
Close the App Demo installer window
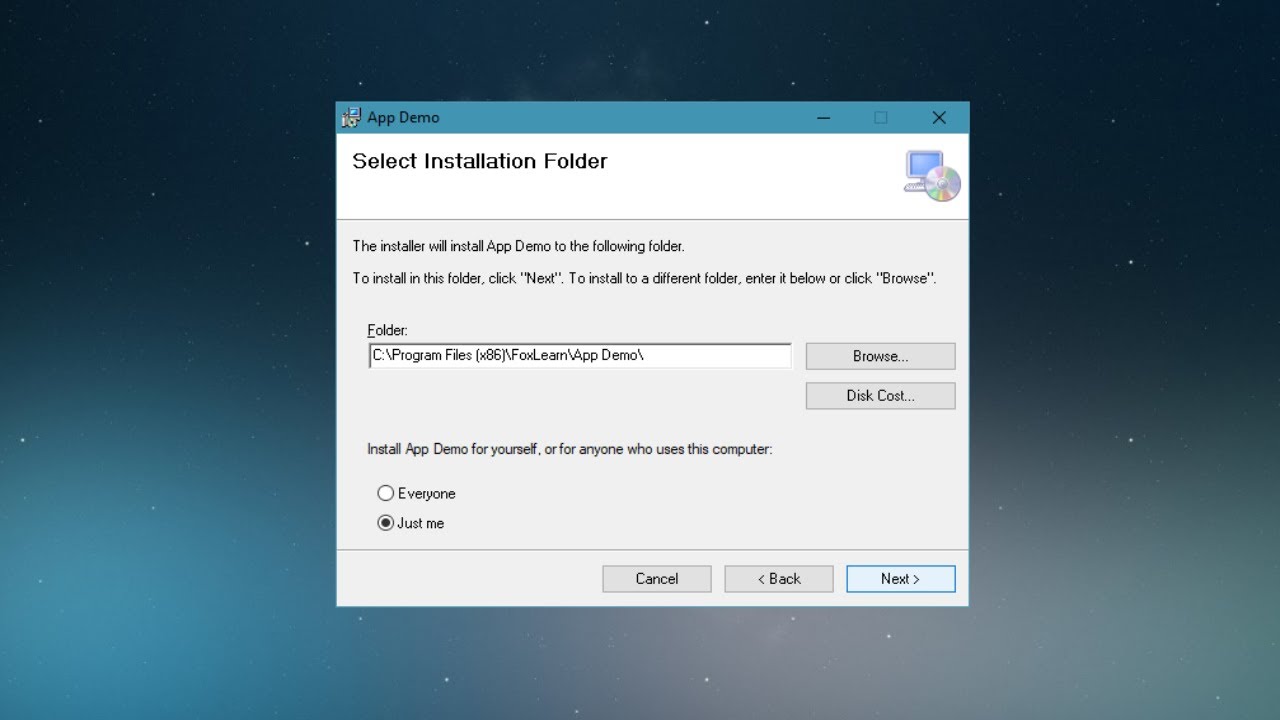(x=939, y=118)
